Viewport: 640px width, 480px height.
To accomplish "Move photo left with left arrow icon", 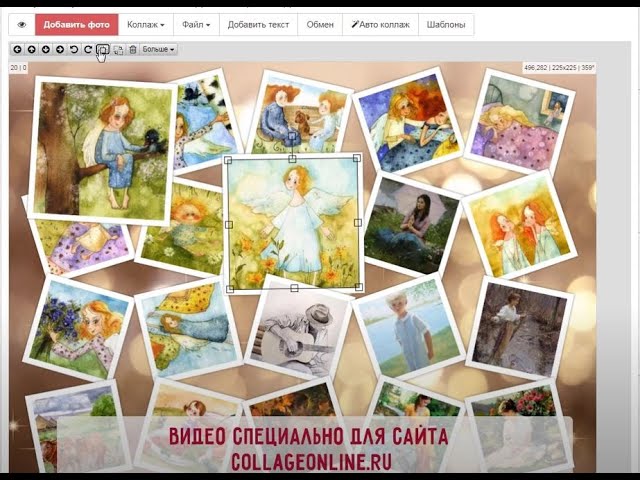I will point(17,49).
